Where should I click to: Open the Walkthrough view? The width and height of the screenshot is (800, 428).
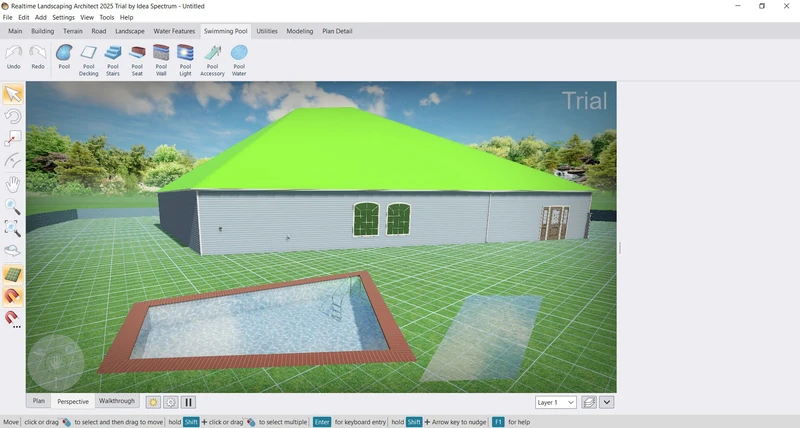[x=116, y=401]
